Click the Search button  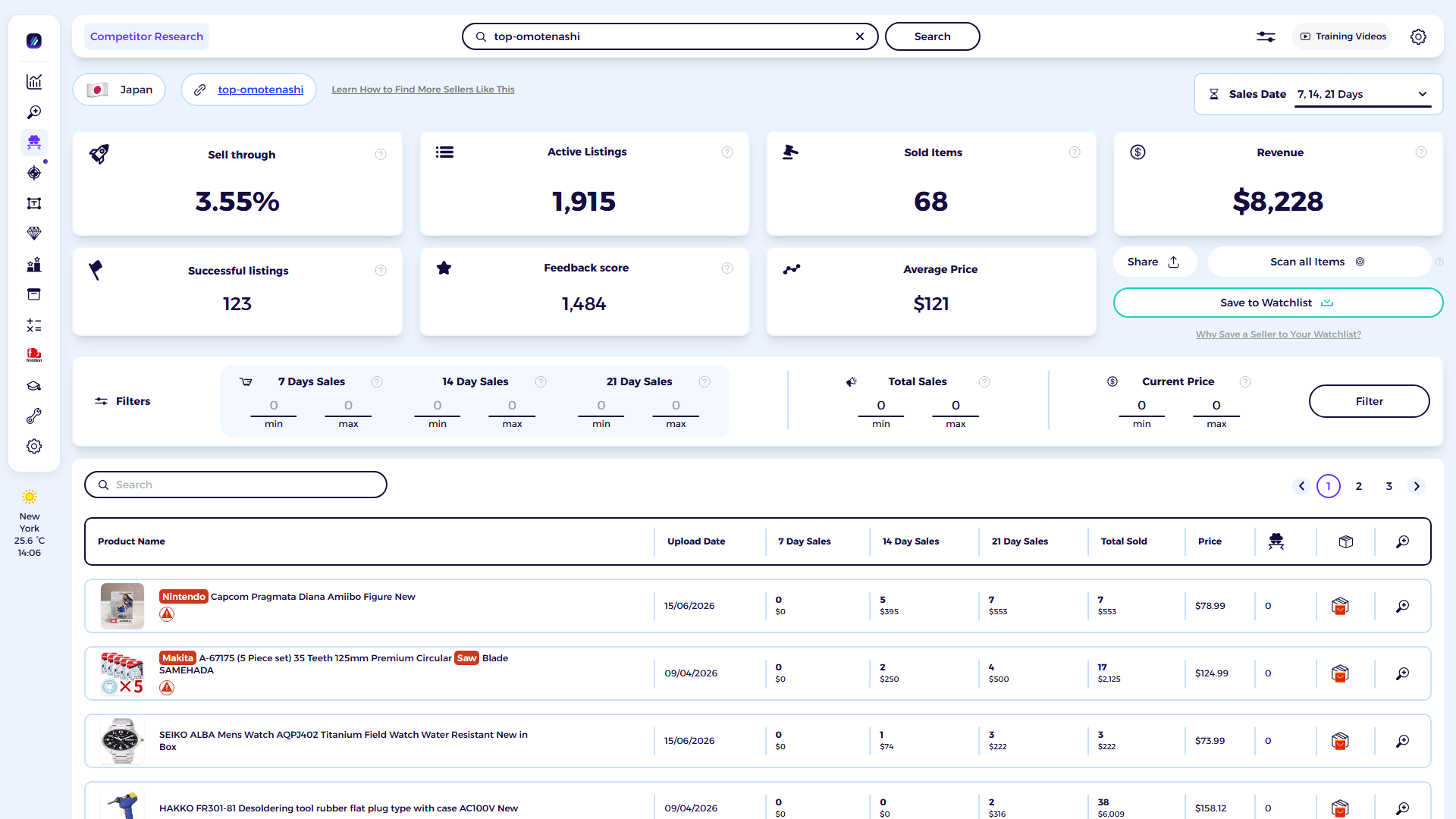[x=932, y=36]
